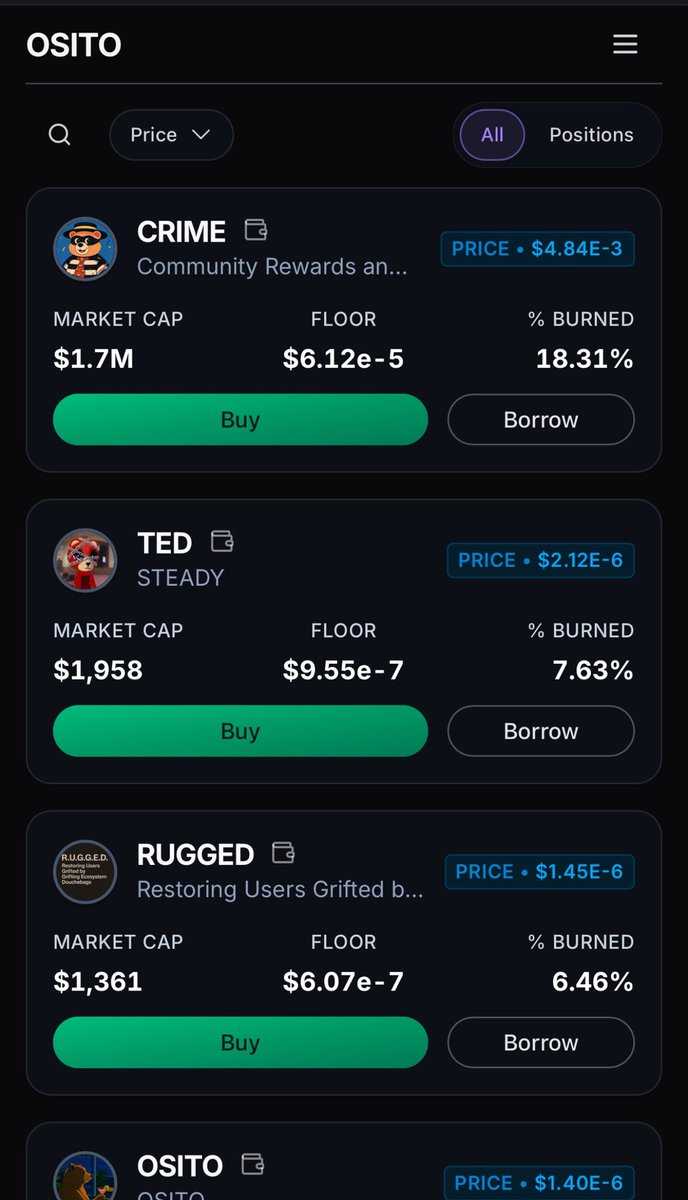Image resolution: width=688 pixels, height=1200 pixels.
Task: Click the wallet icon next to TED
Action: tap(222, 541)
